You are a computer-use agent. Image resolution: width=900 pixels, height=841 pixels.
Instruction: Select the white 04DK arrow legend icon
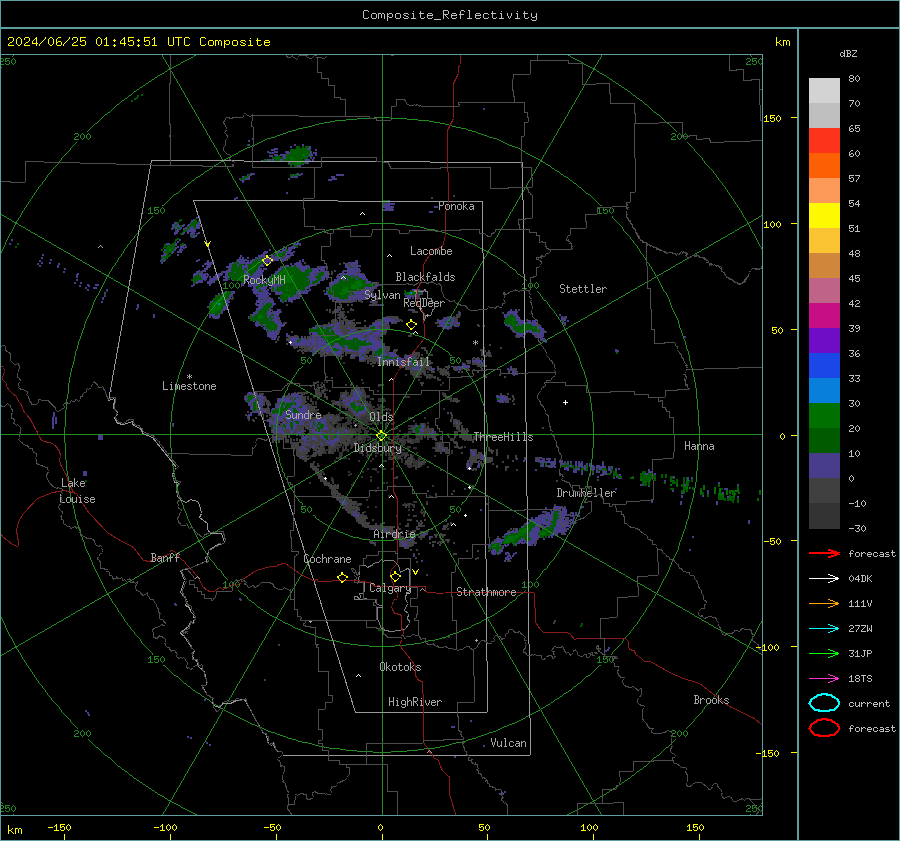tap(824, 578)
